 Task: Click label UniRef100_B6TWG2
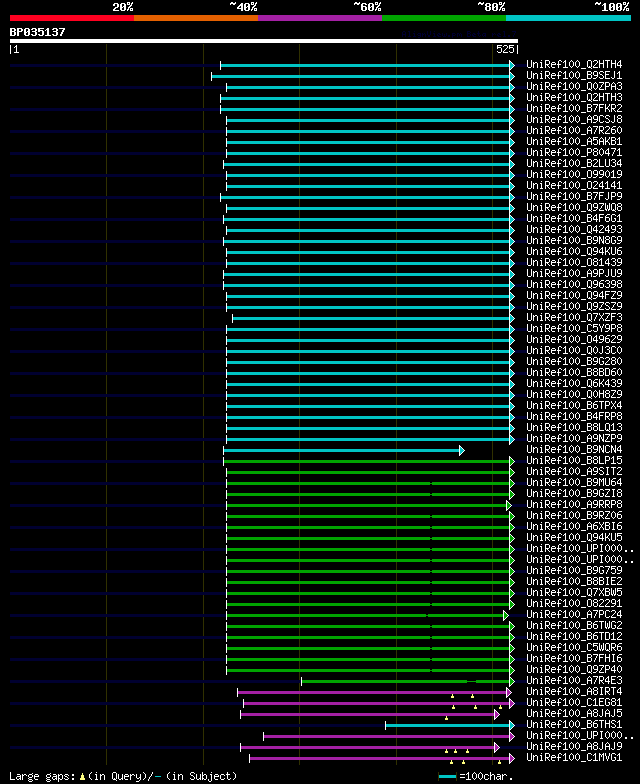(x=574, y=626)
